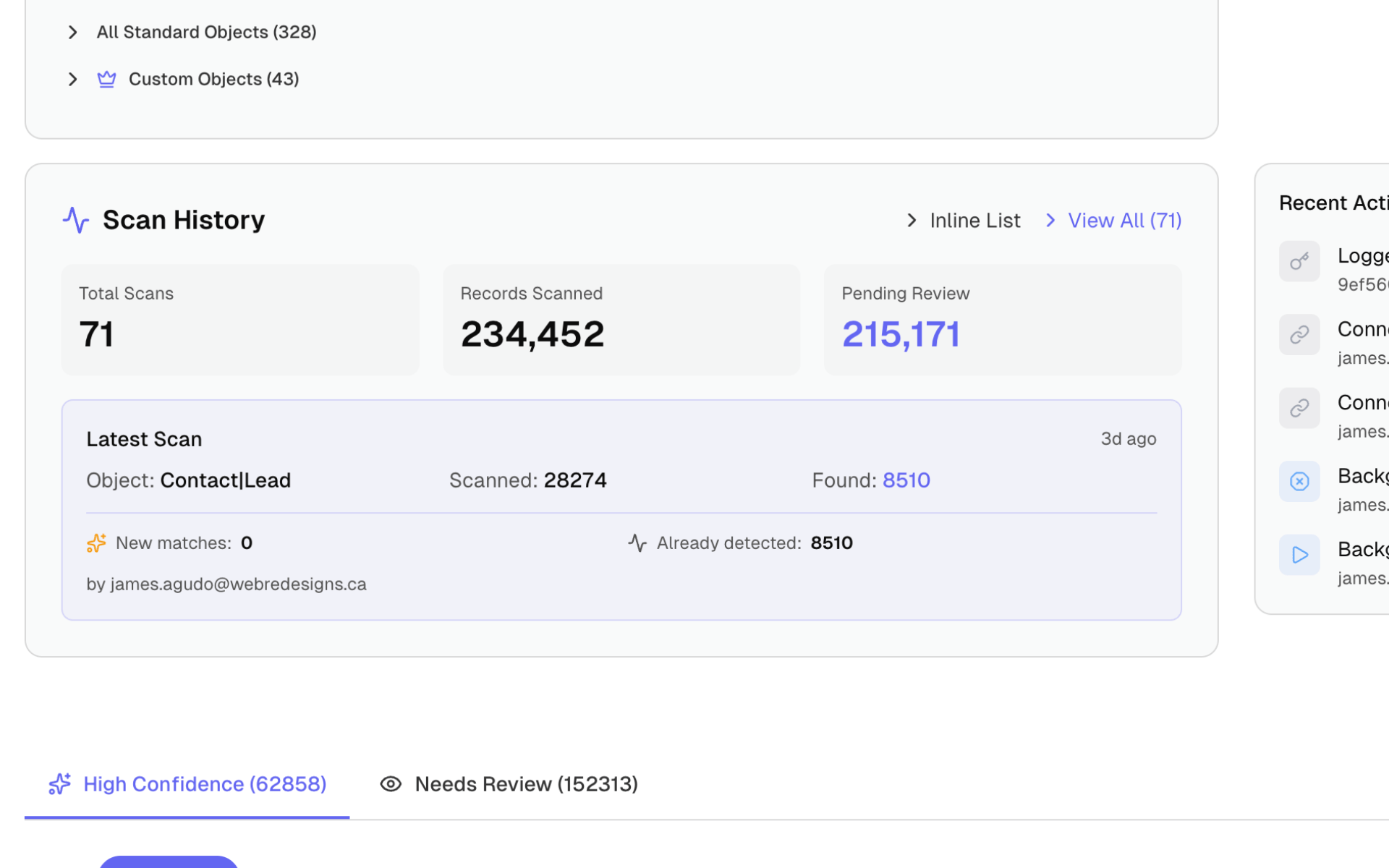Click the Records Scanned stat card
This screenshot has width=1389, height=868.
(x=621, y=319)
